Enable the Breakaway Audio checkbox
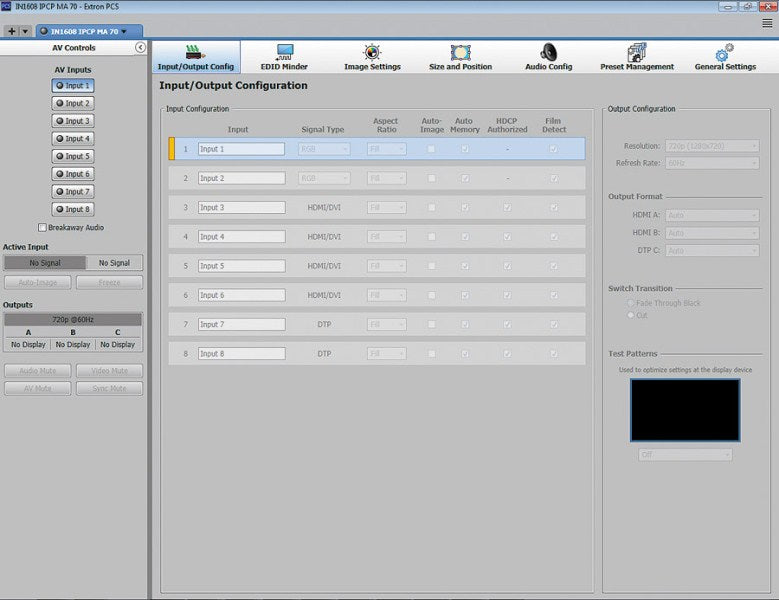 coord(42,227)
